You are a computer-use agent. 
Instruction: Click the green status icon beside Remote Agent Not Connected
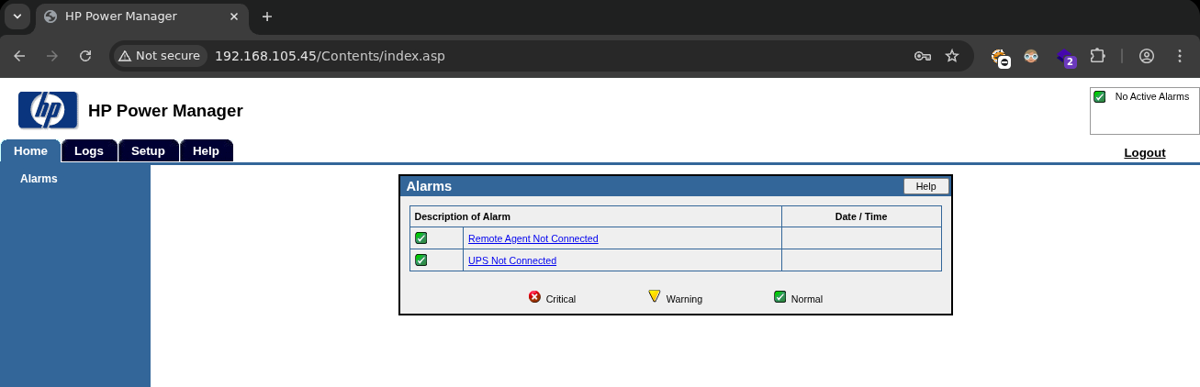(421, 238)
